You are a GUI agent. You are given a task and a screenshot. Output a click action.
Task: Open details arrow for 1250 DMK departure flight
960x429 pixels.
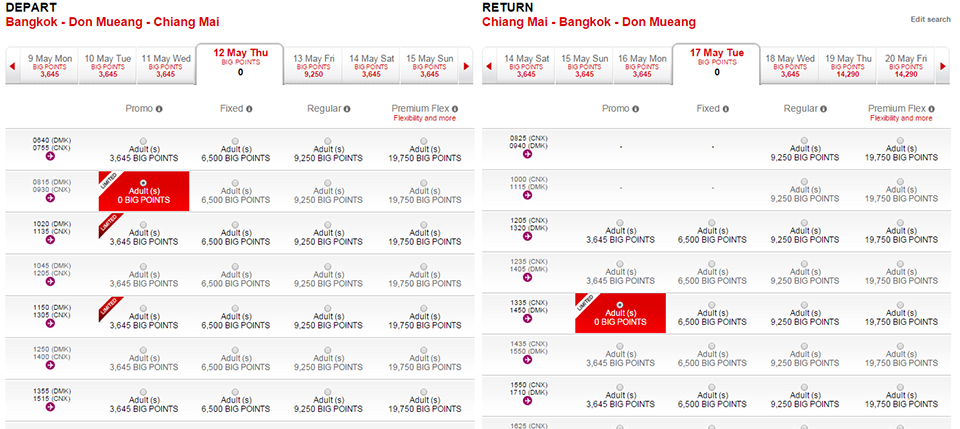(50, 365)
